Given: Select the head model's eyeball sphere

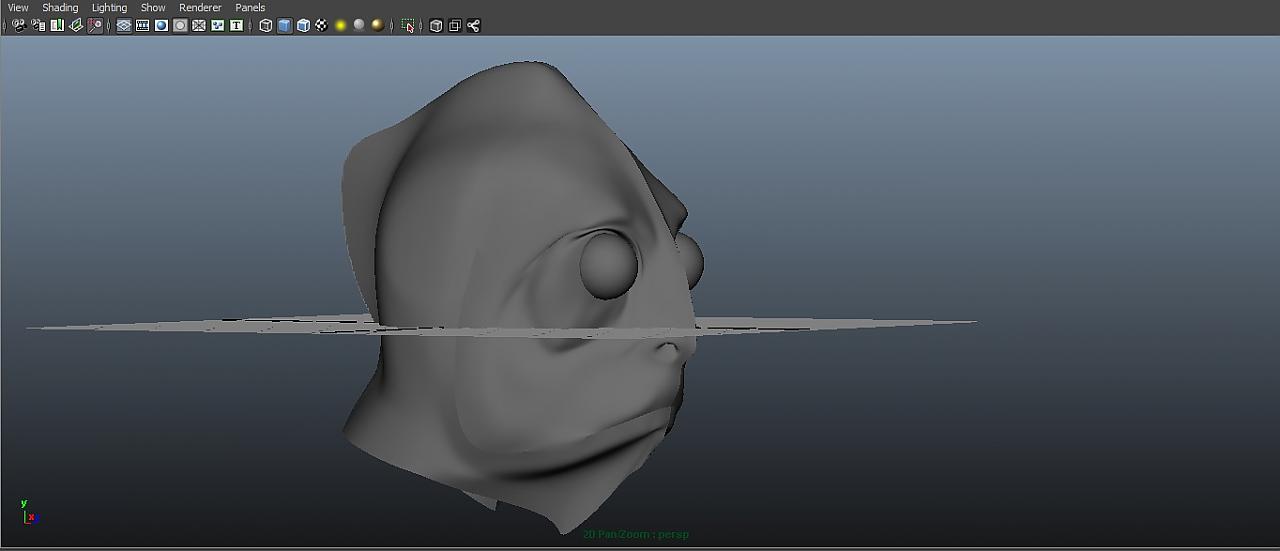Looking at the screenshot, I should [608, 265].
